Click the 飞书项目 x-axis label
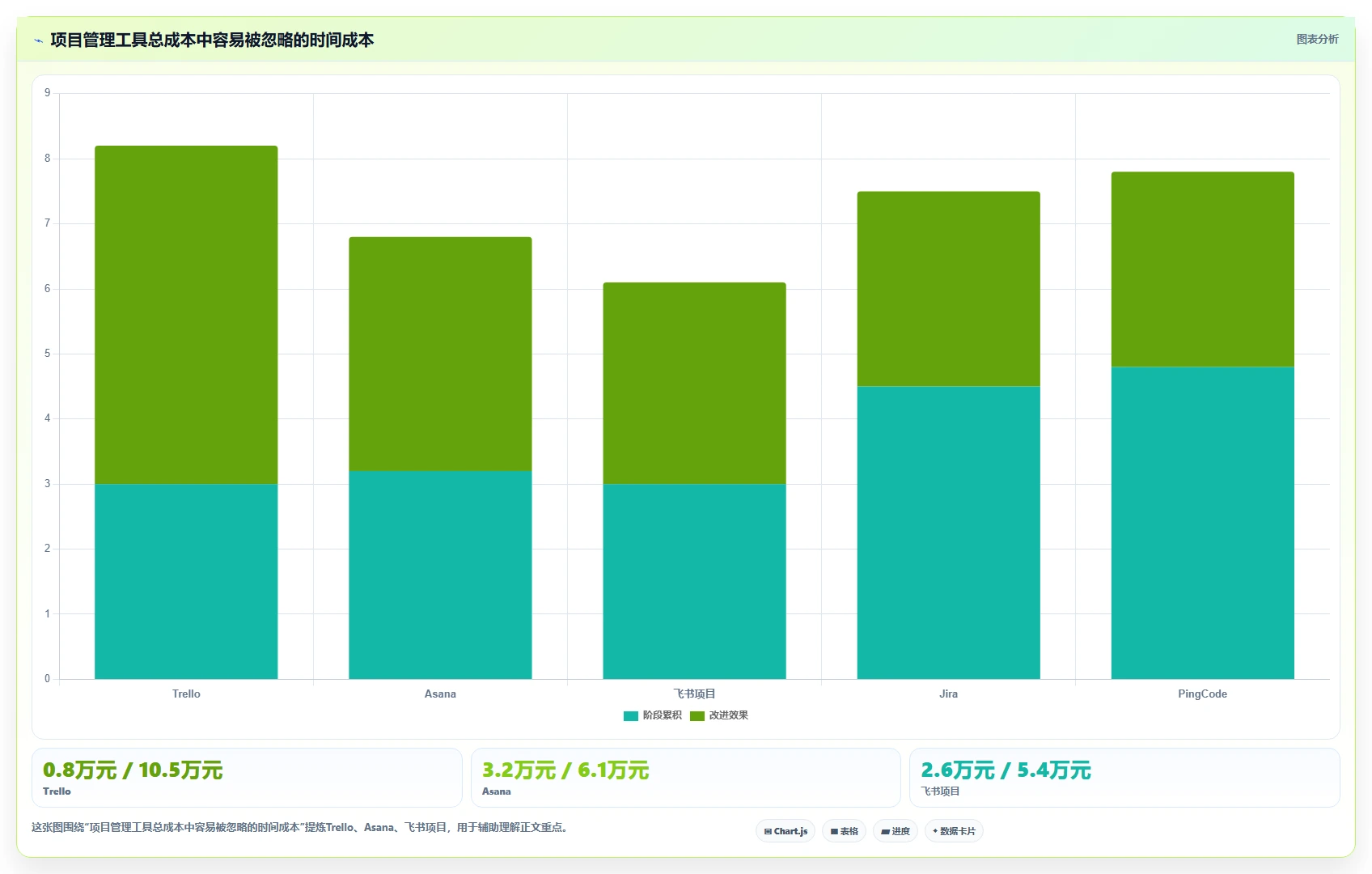This screenshot has width=1372, height=874. pyautogui.click(x=694, y=694)
